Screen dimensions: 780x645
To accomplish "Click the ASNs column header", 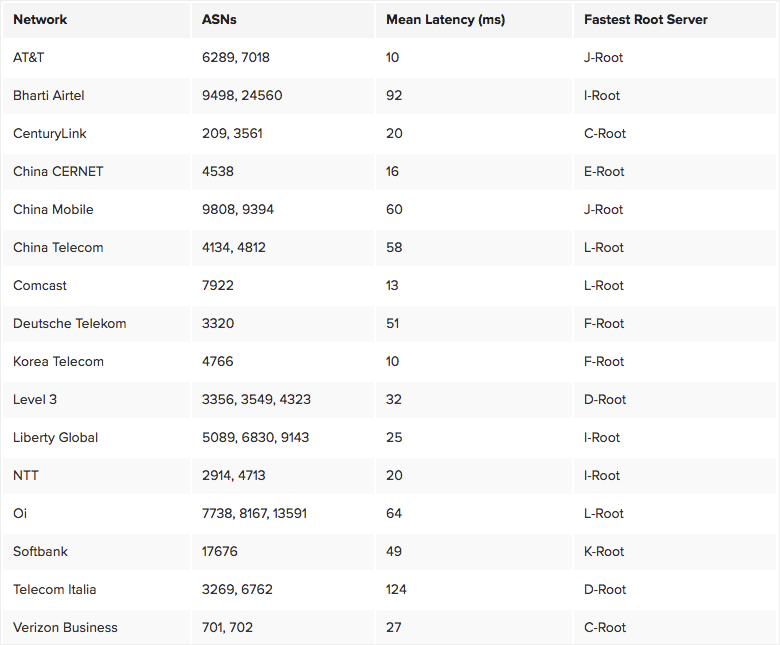I will coord(219,20).
